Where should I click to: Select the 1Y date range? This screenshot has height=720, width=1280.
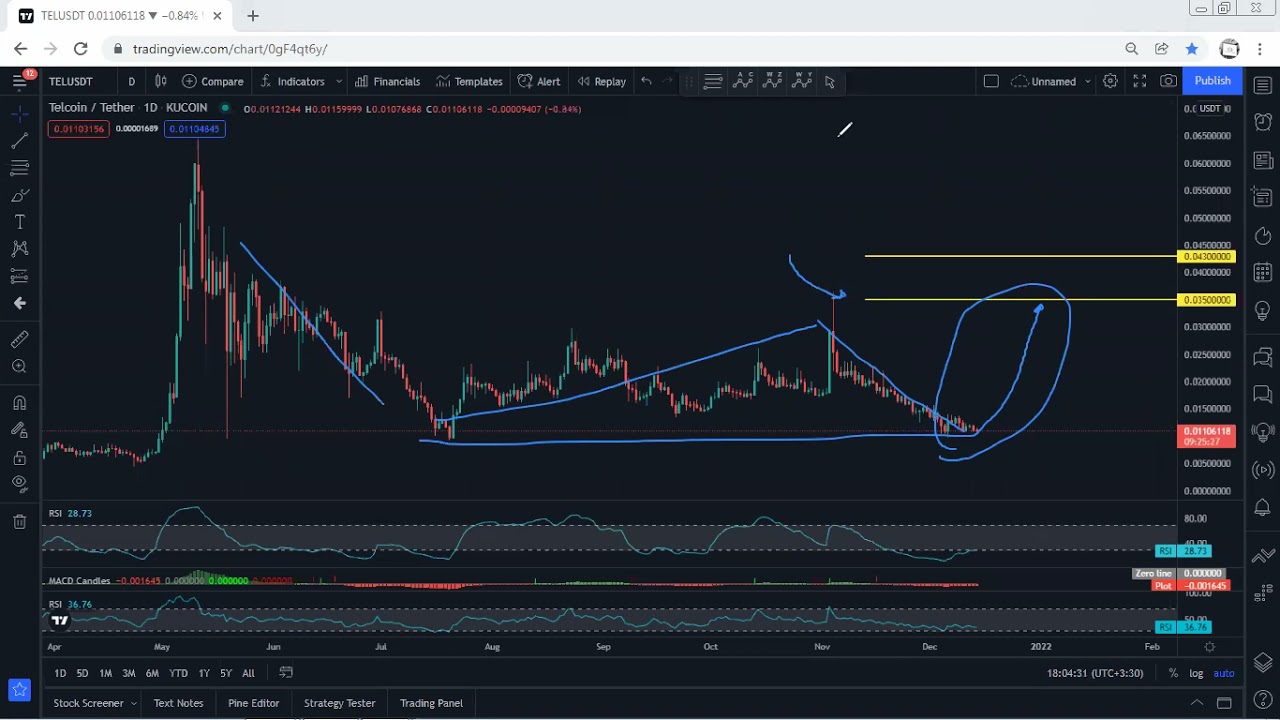coord(204,673)
